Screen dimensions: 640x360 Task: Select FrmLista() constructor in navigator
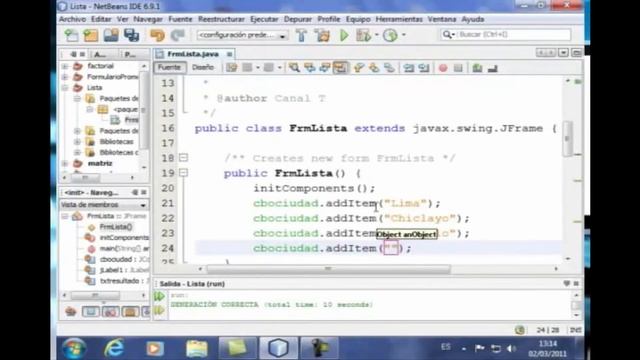[x=116, y=227]
